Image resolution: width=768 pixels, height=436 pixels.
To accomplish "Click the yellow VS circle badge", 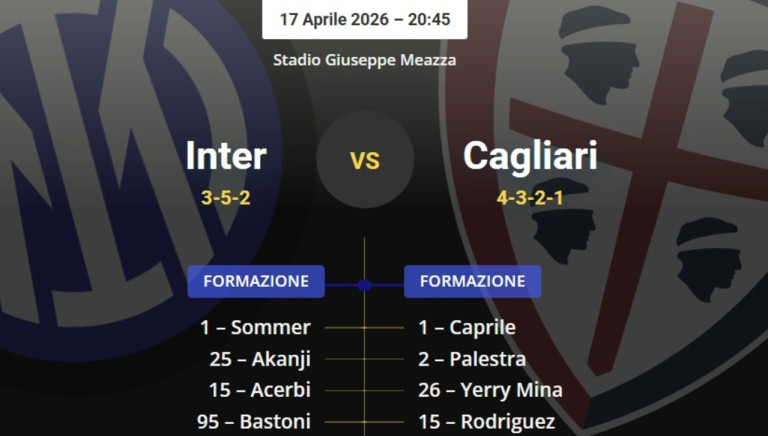I will (x=365, y=159).
